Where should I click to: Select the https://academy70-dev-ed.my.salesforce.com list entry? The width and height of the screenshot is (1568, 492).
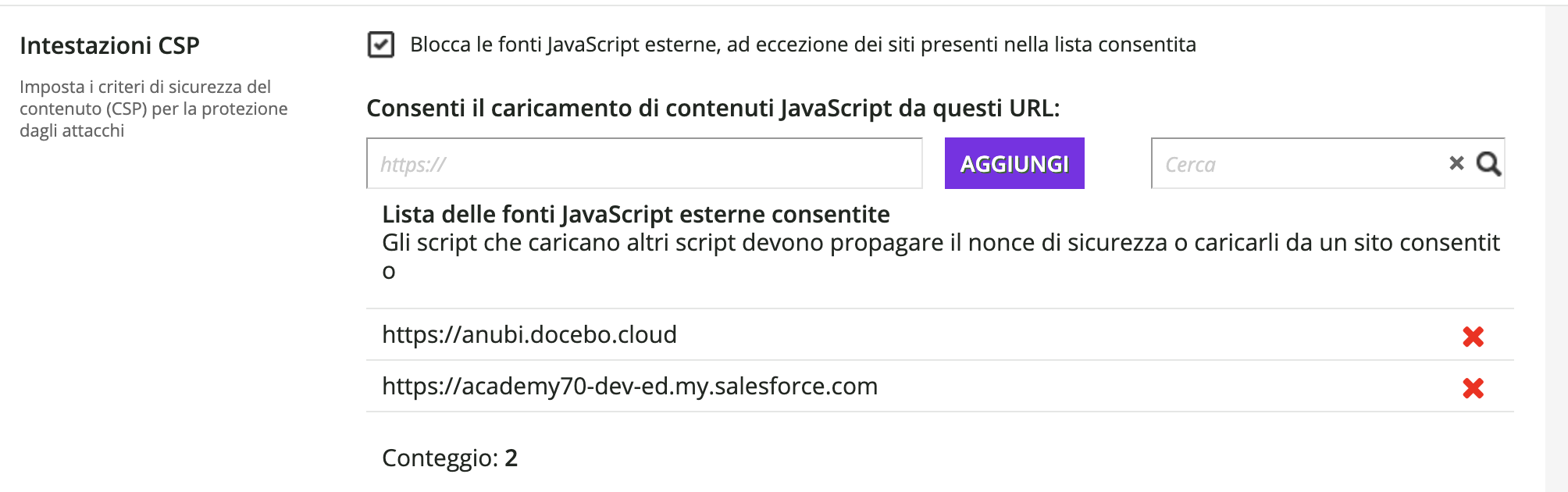tap(629, 387)
